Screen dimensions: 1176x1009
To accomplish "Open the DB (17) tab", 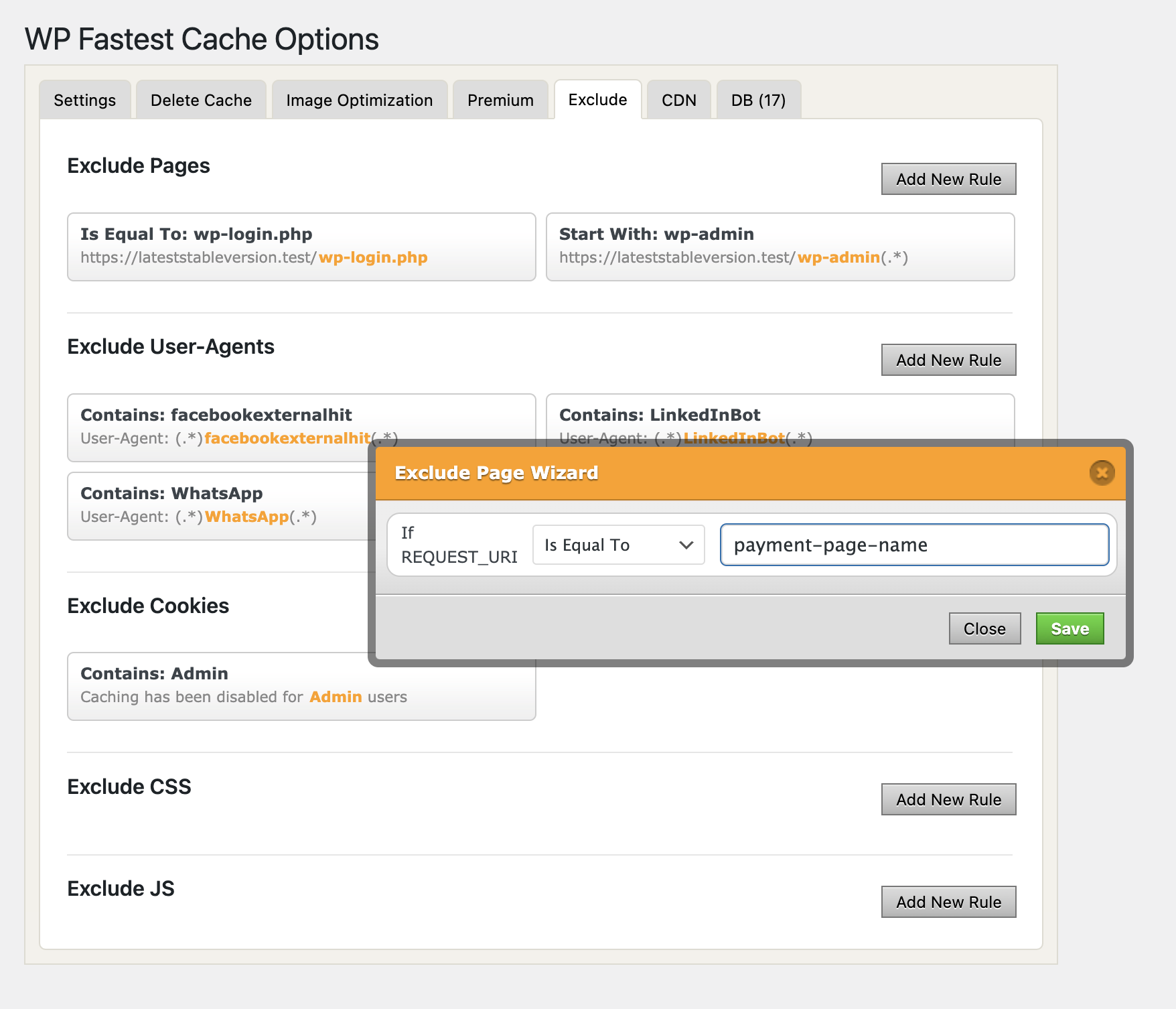I will 757,100.
